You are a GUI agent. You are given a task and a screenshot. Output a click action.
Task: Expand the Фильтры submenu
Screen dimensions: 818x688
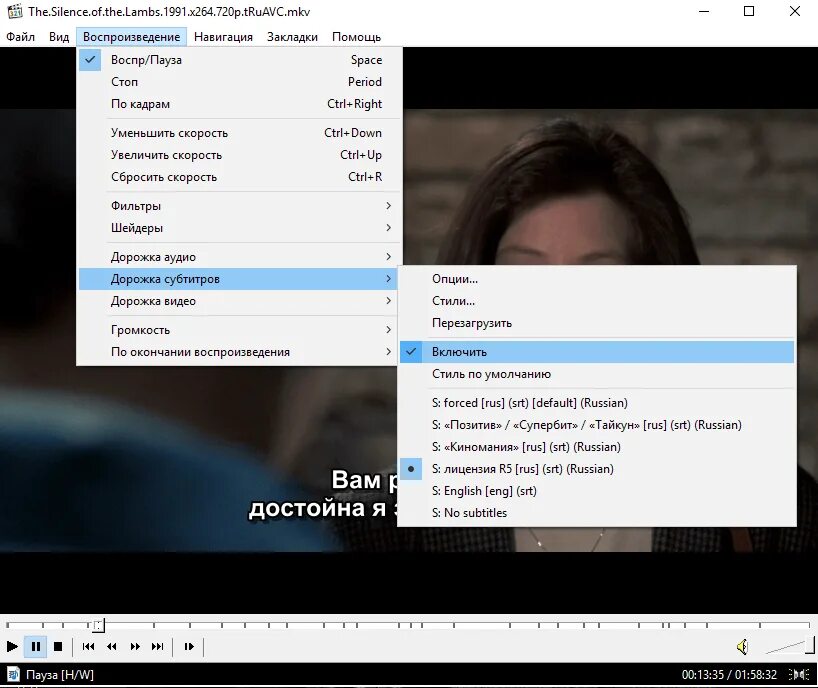pos(239,206)
